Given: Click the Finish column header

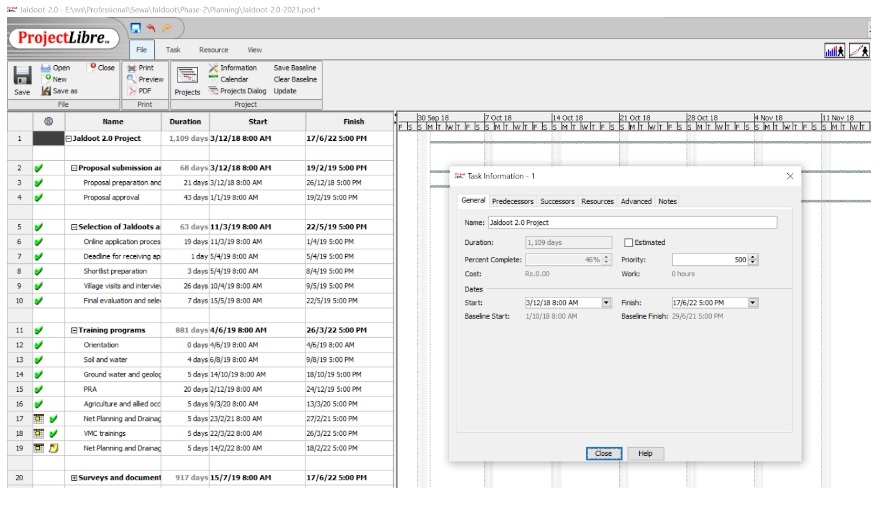Looking at the screenshot, I should [353, 121].
